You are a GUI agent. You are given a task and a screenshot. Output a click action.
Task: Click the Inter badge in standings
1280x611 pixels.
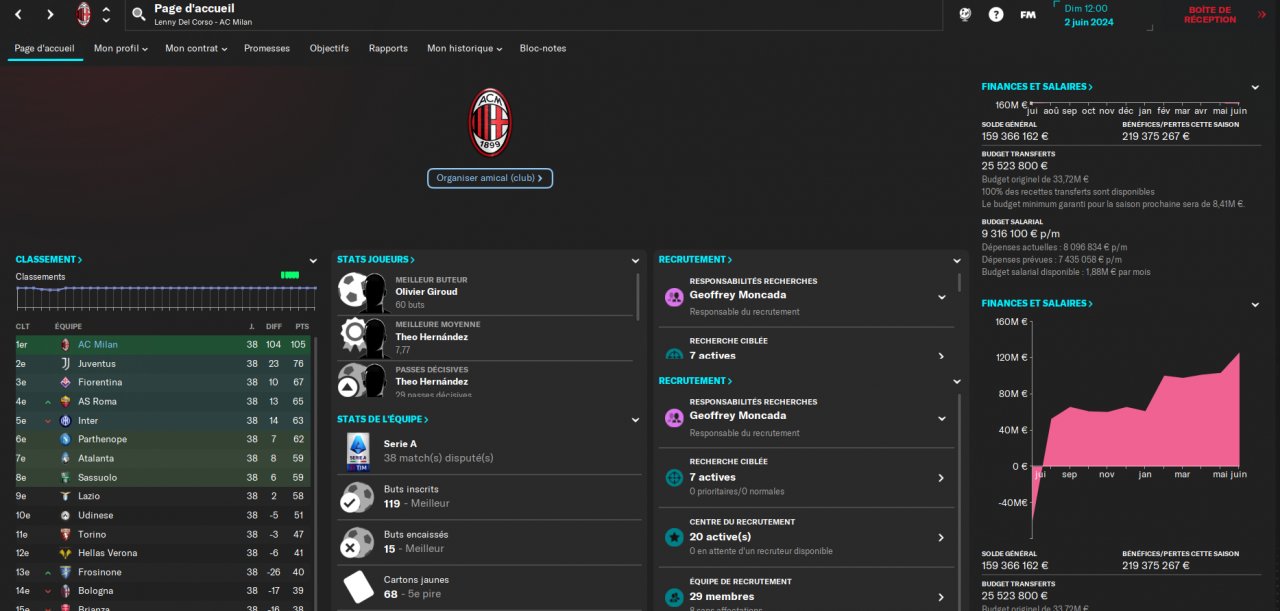66,420
